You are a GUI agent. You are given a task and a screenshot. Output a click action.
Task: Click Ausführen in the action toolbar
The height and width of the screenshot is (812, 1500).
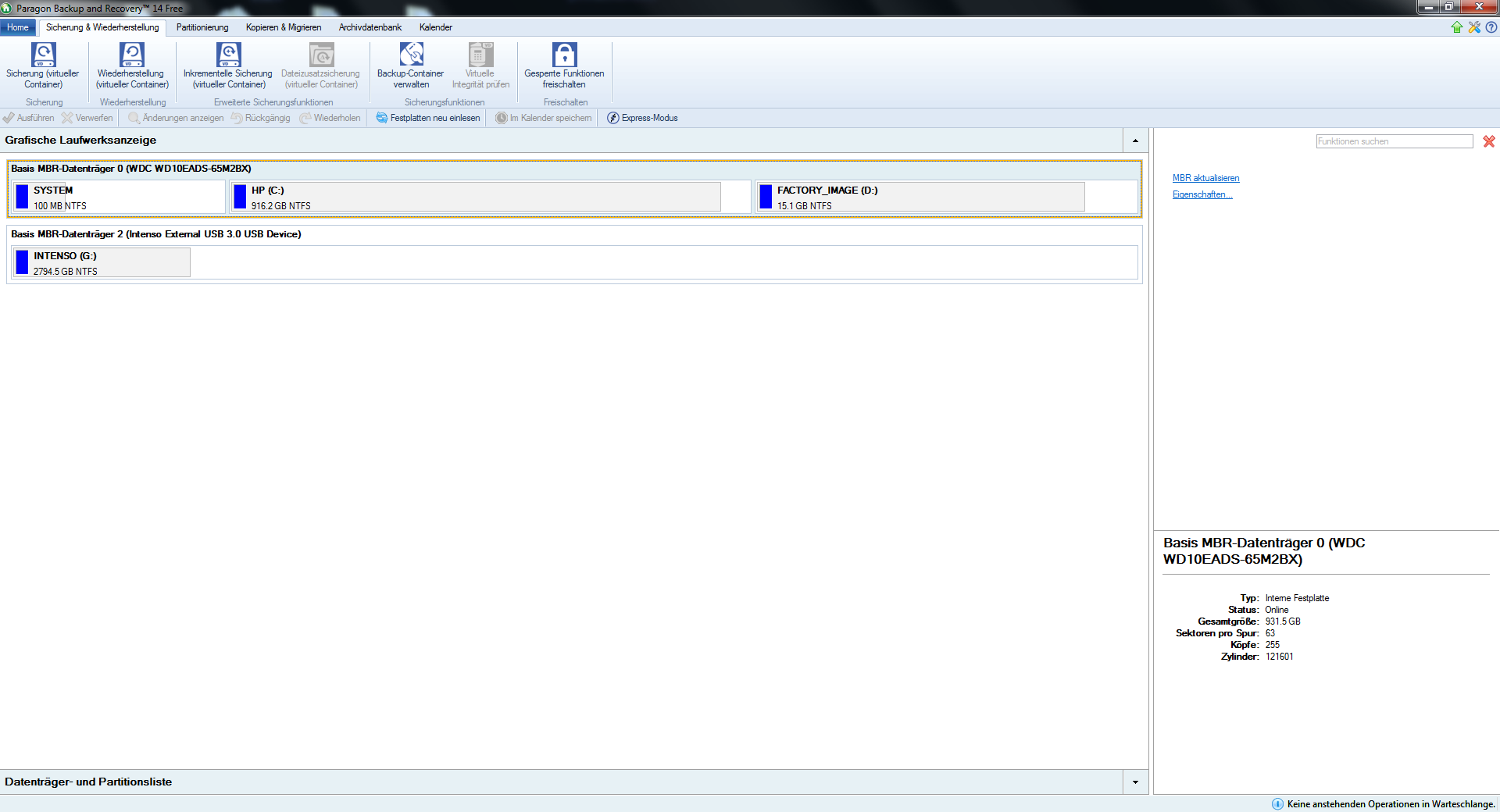click(28, 118)
